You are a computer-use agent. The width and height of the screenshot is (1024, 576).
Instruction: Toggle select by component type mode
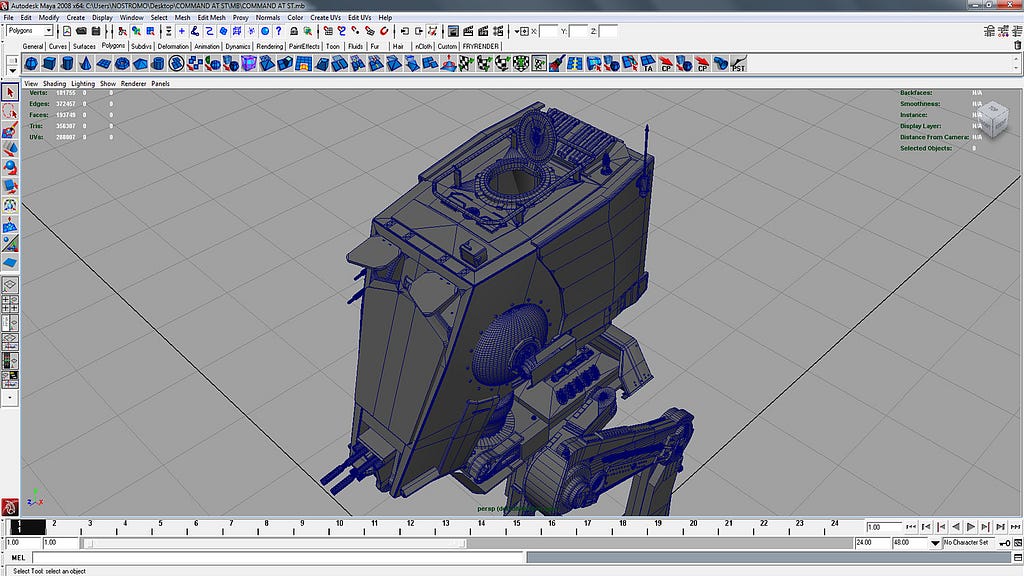150,31
